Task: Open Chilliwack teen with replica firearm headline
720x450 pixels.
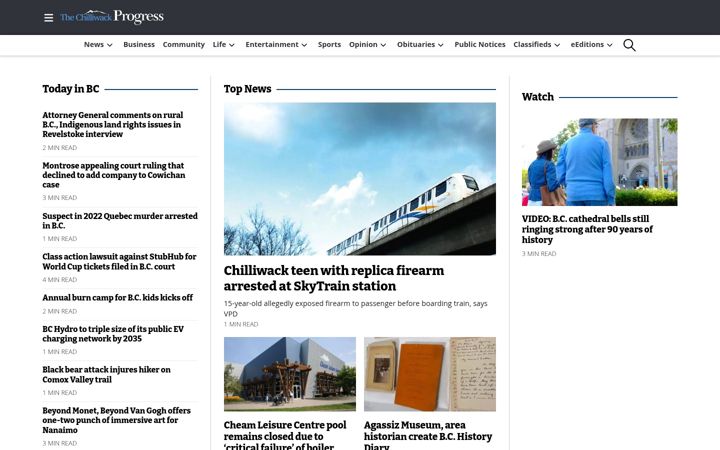Action: [334, 278]
